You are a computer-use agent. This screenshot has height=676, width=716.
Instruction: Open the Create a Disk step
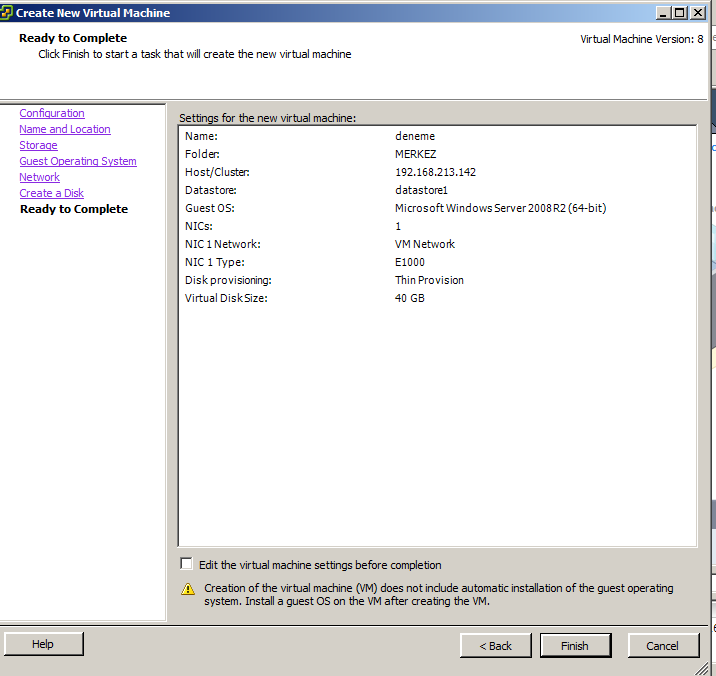coord(51,194)
